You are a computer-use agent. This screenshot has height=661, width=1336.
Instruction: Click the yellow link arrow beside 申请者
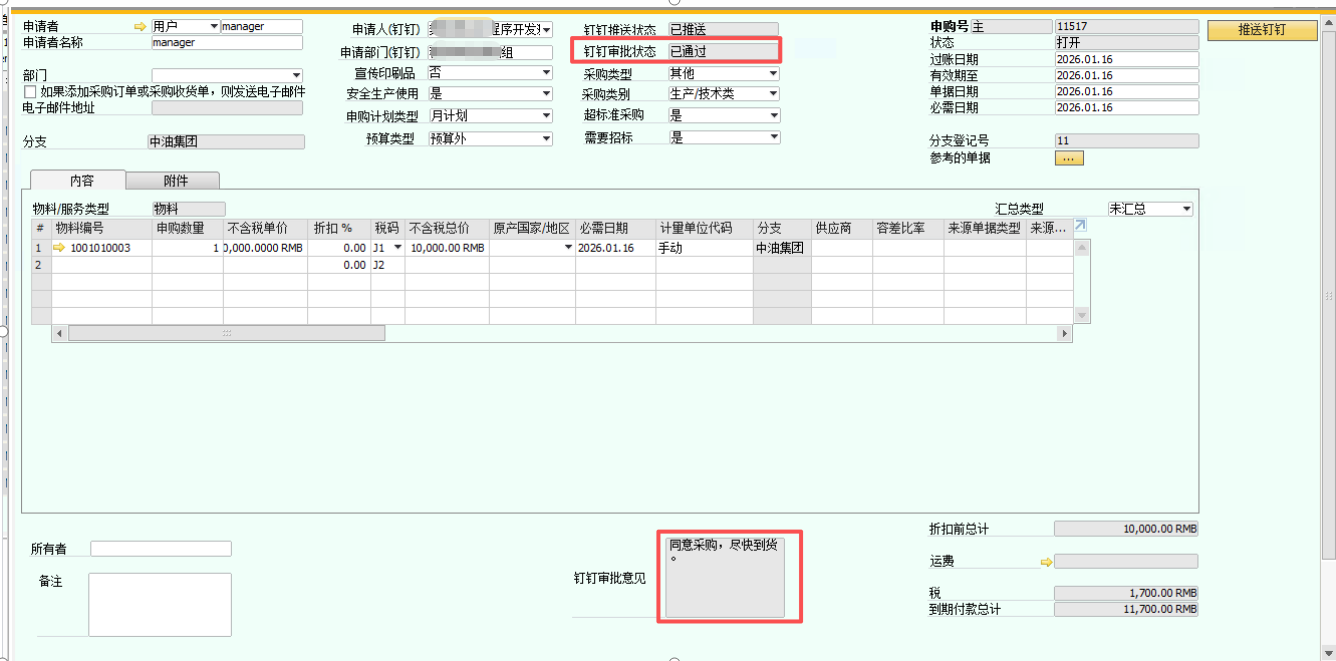coord(140,27)
